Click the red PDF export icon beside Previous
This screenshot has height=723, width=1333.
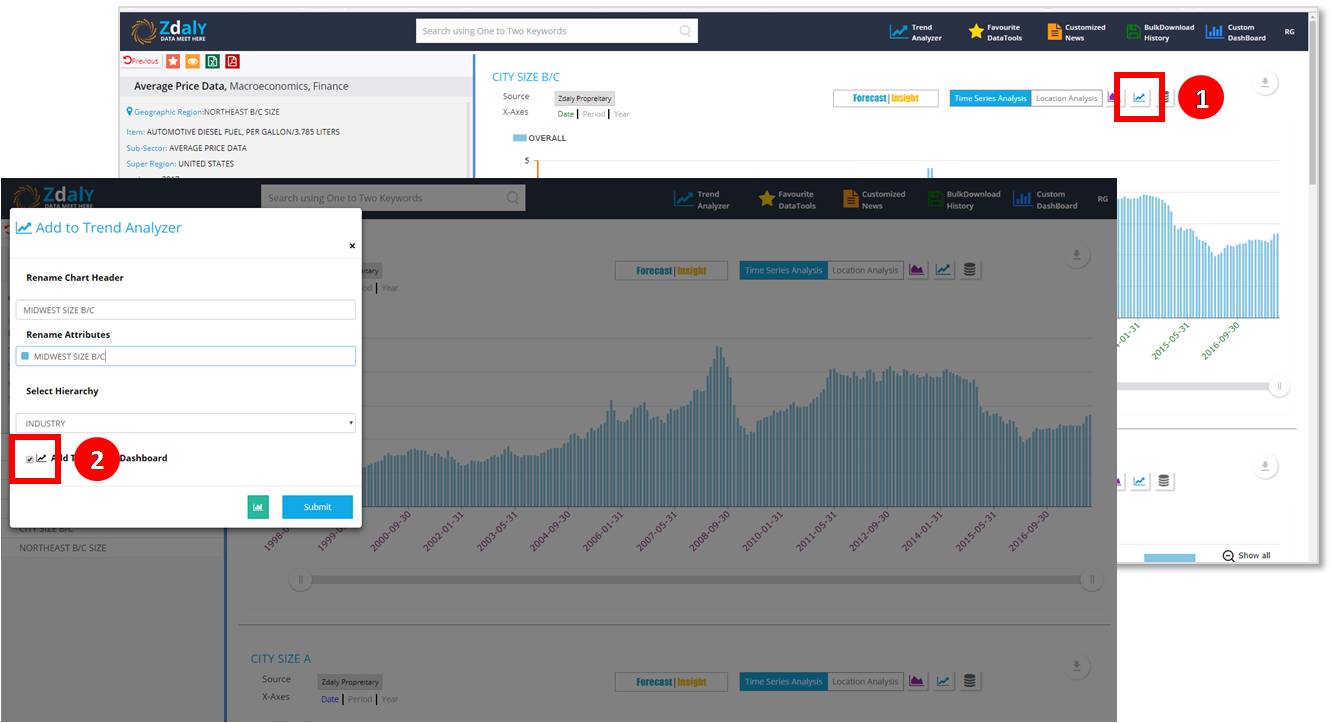[232, 61]
